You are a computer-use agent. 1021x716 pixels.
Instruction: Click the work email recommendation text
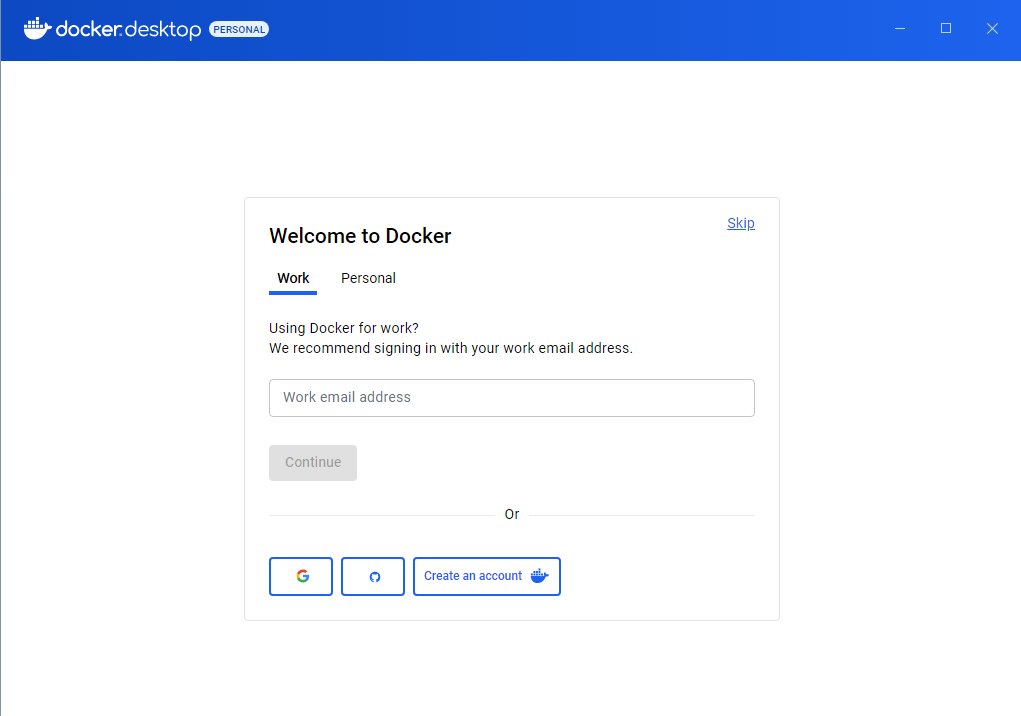450,348
